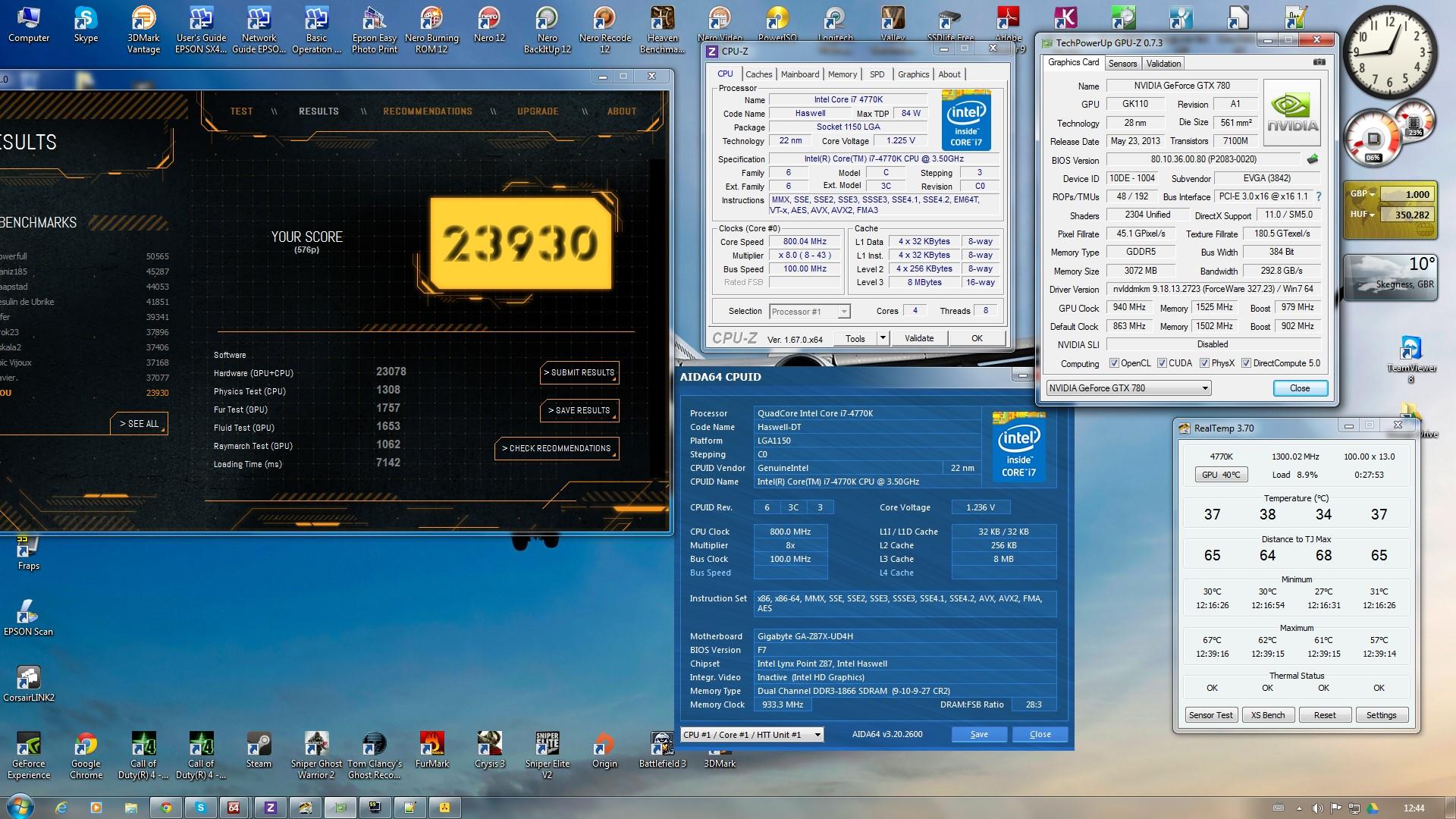The image size is (1456, 819).
Task: Switch to the Validation tab in GPU-Z
Action: (1163, 64)
